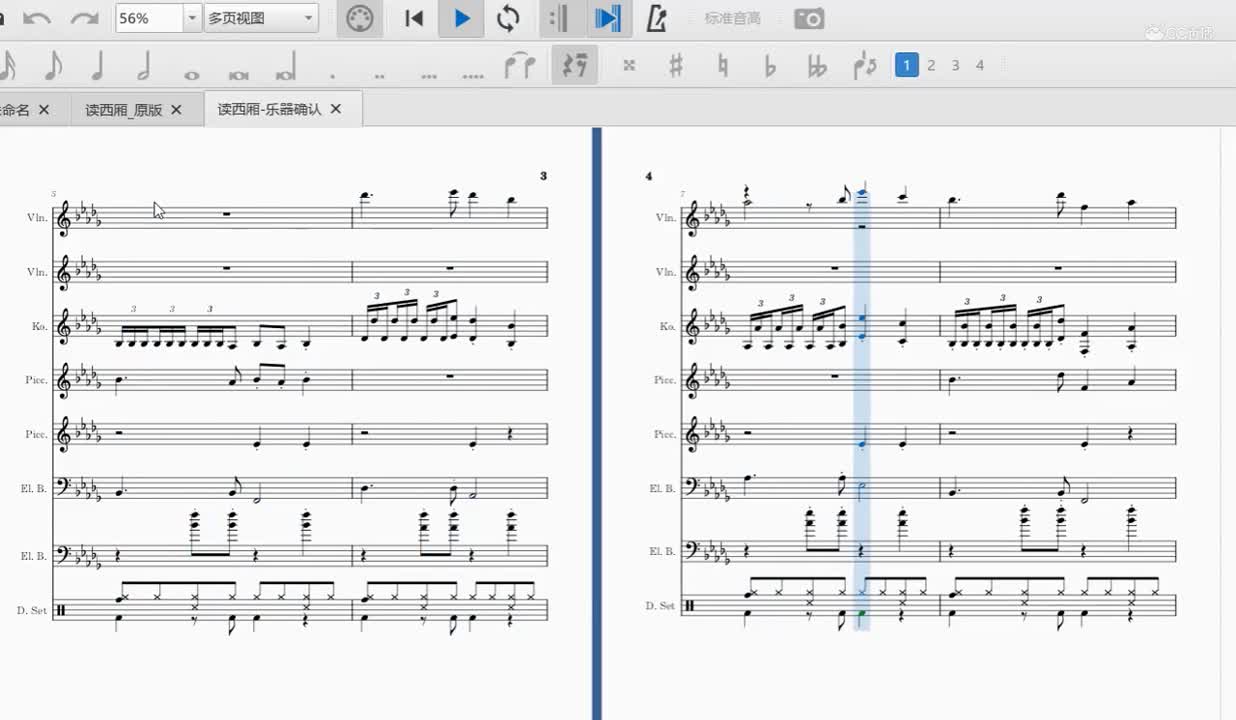
Task: Toggle the rest input button
Action: coord(574,66)
